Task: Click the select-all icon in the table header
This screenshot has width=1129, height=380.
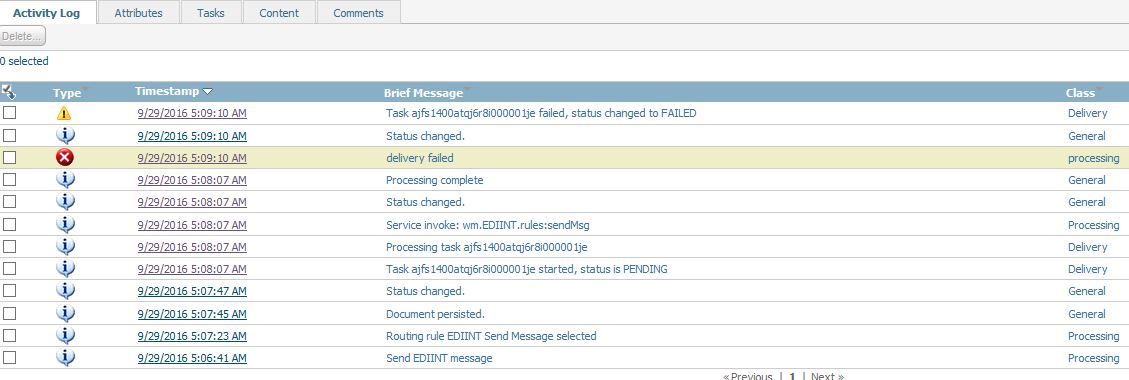Action: click(x=9, y=91)
